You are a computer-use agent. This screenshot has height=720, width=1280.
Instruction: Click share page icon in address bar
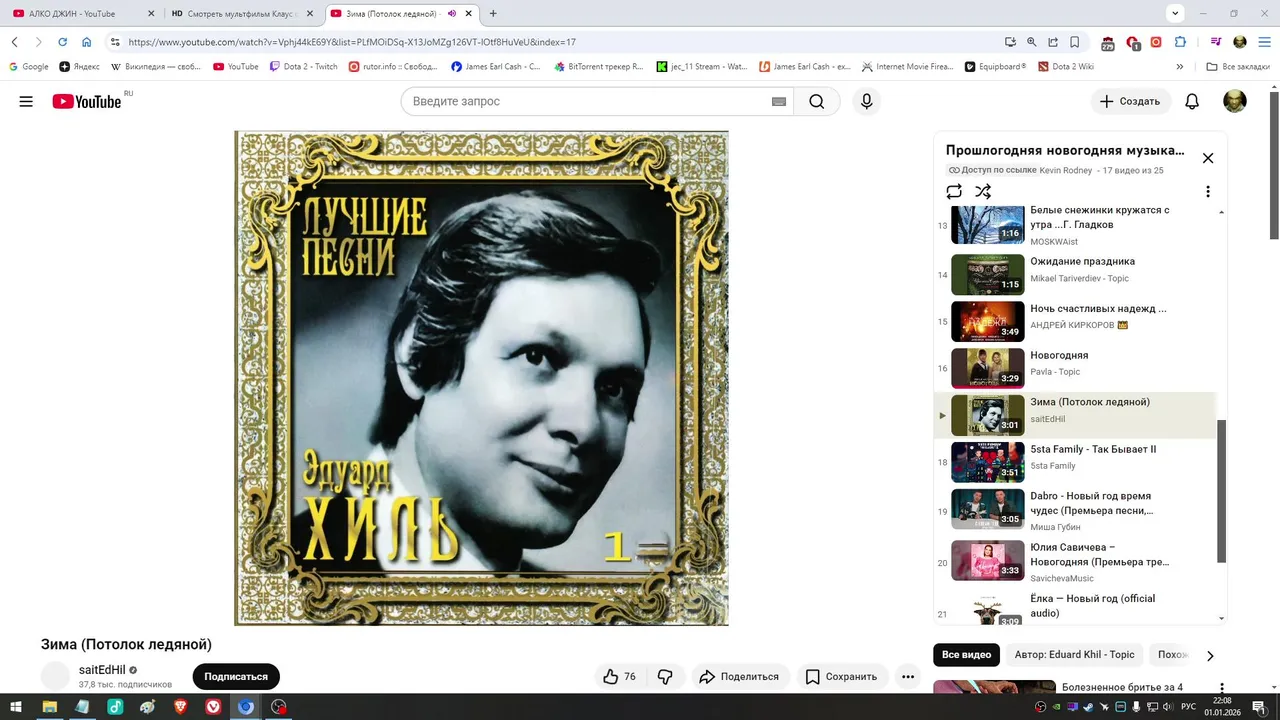tap(1053, 42)
